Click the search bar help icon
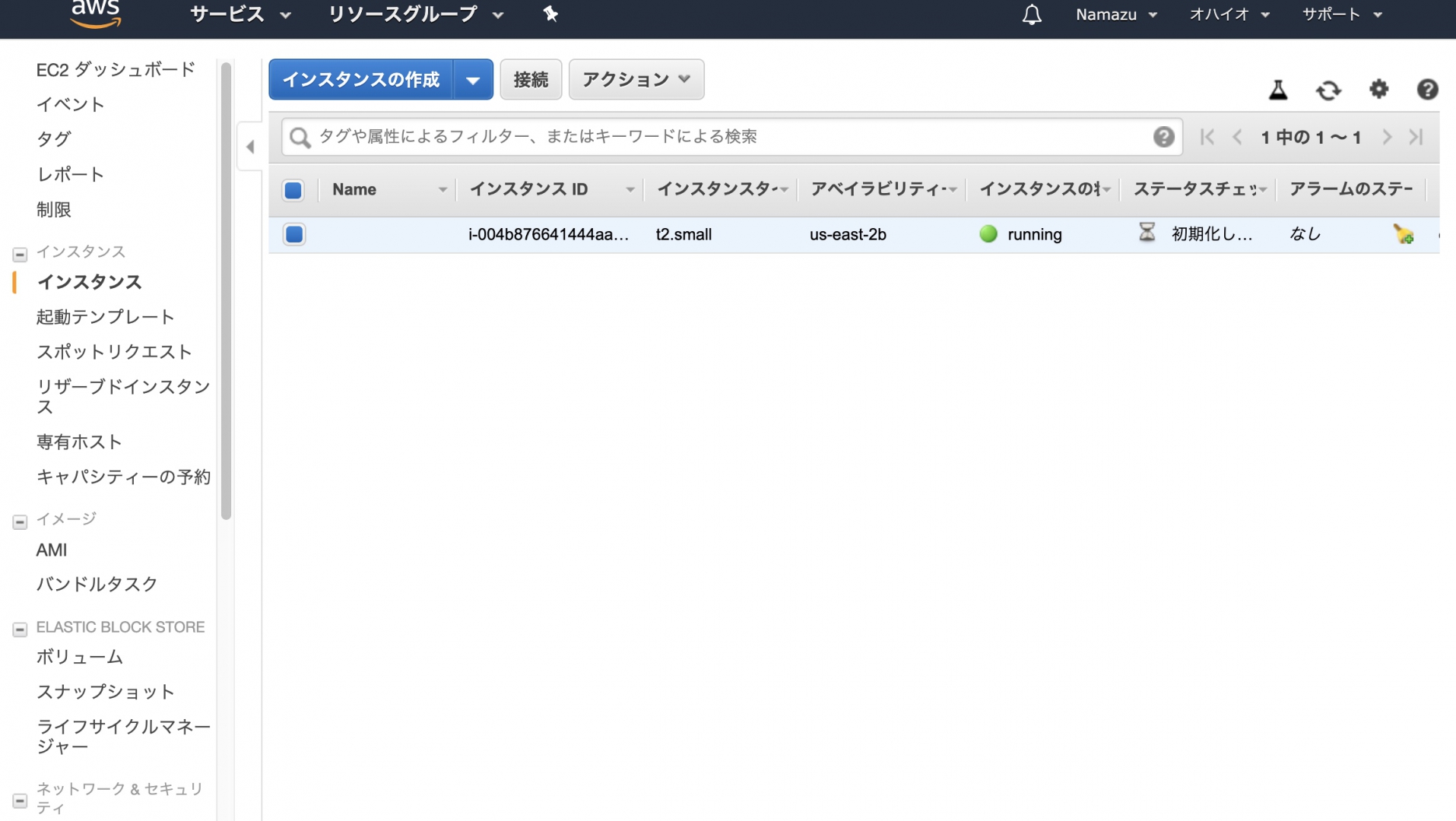The height and width of the screenshot is (821, 1456). pos(1163,137)
